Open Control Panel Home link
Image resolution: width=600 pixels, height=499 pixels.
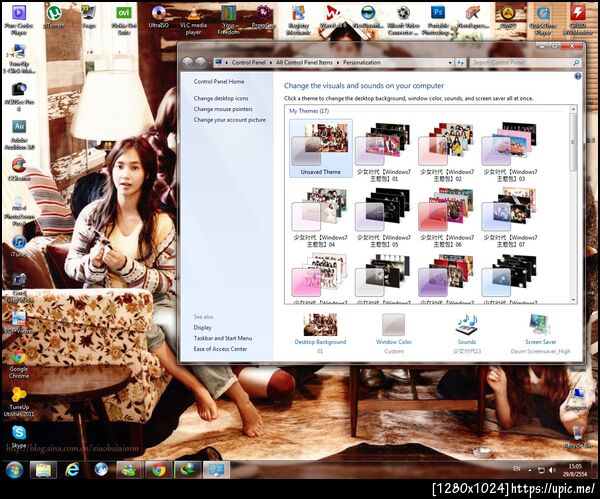(x=219, y=82)
